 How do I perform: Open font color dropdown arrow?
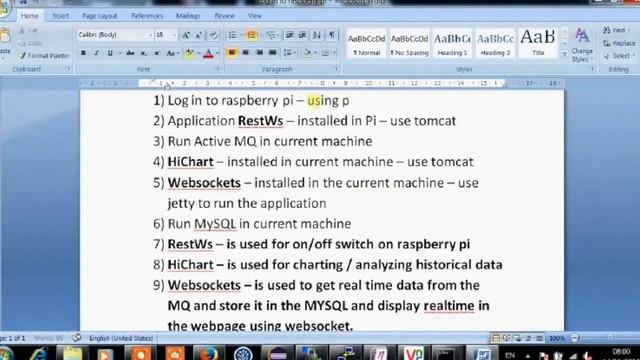pos(217,53)
